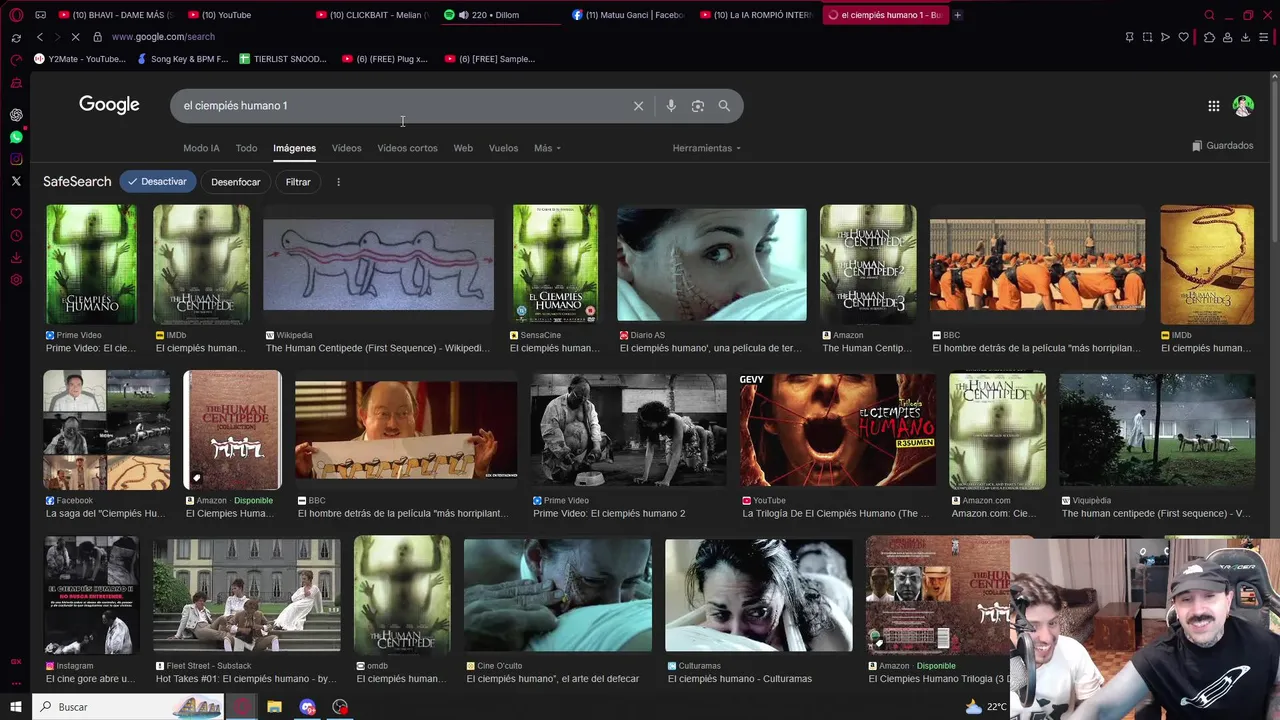Open sidebar bookmarks heart icon
This screenshot has width=1280, height=720.
click(16, 214)
